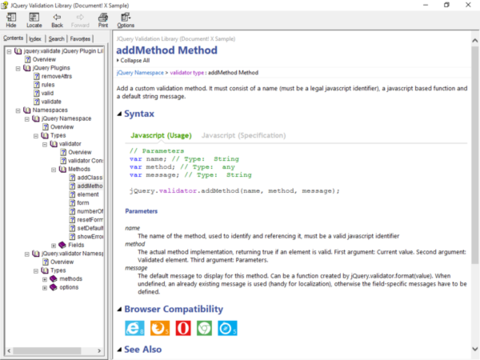Switch to Javascript (Specification) tab
This screenshot has height=360, width=480.
(244, 135)
